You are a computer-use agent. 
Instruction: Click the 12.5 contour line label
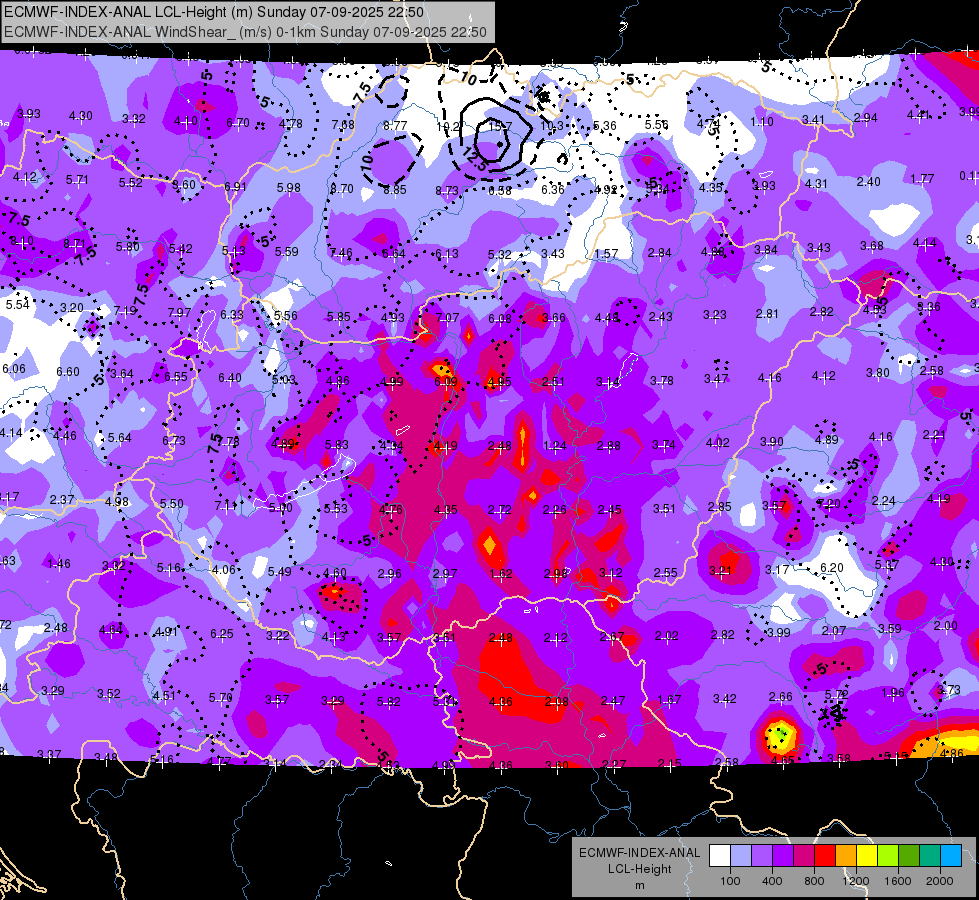(x=475, y=159)
